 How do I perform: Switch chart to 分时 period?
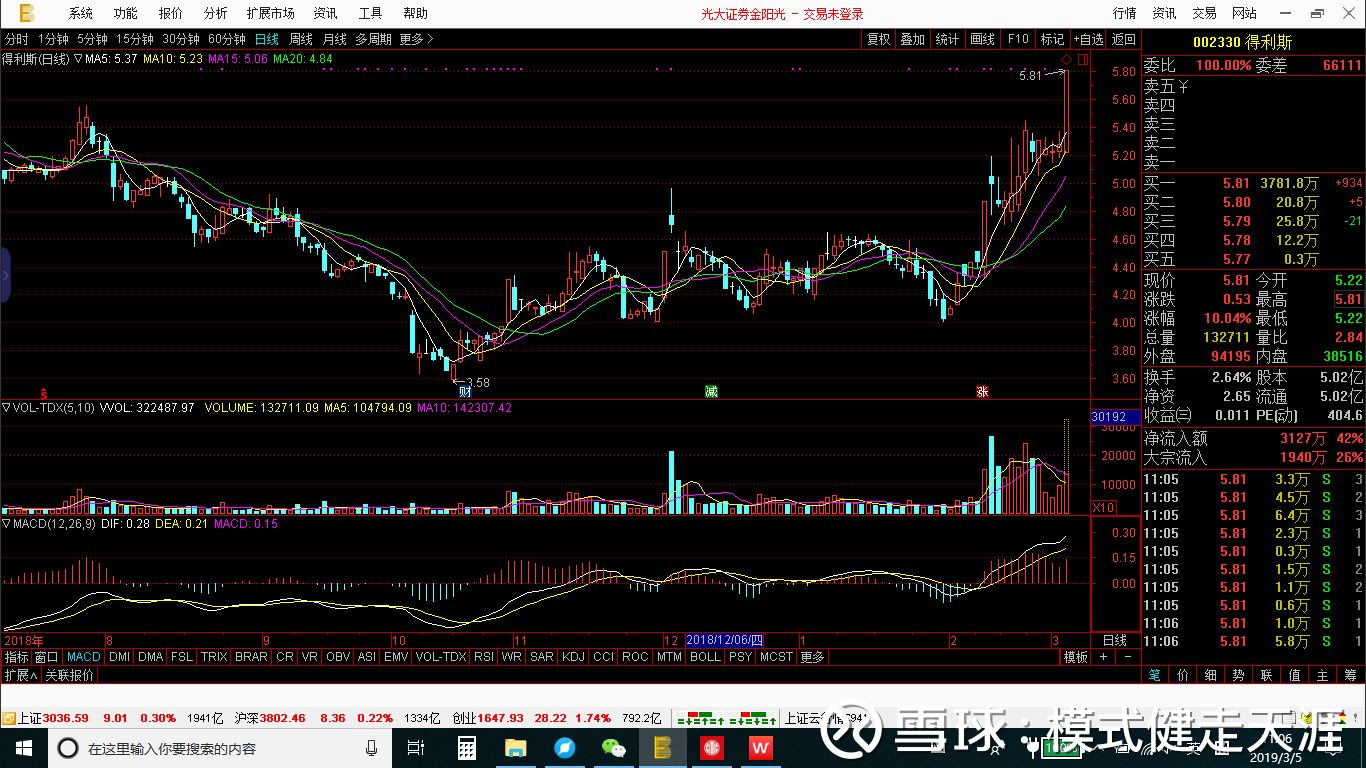tap(17, 39)
